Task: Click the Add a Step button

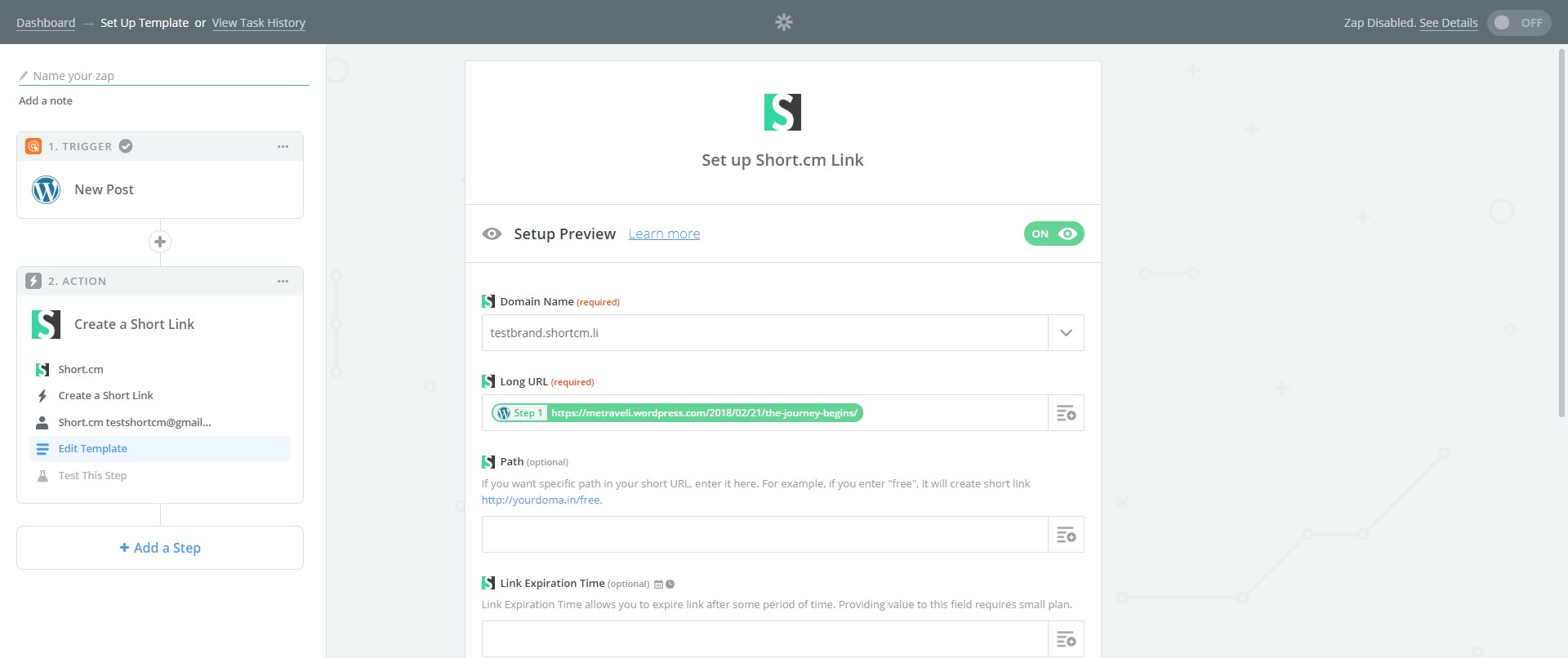Action: [x=160, y=548]
